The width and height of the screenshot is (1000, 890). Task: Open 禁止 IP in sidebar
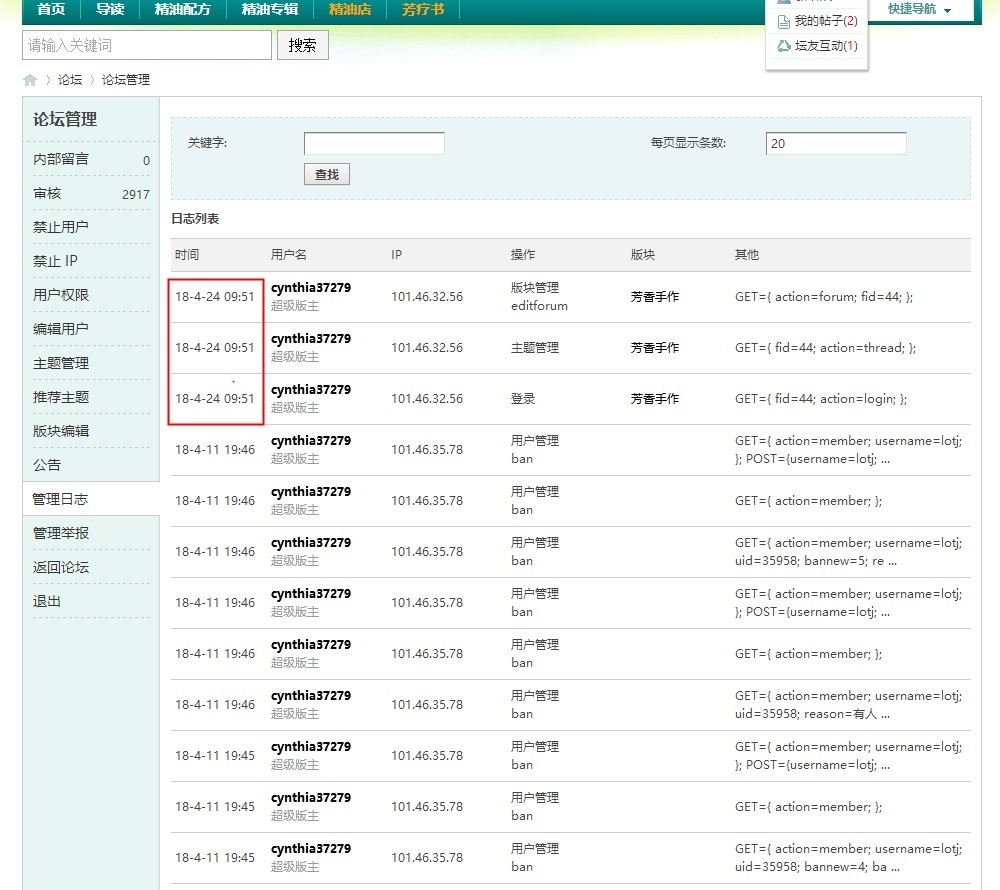pyautogui.click(x=55, y=261)
